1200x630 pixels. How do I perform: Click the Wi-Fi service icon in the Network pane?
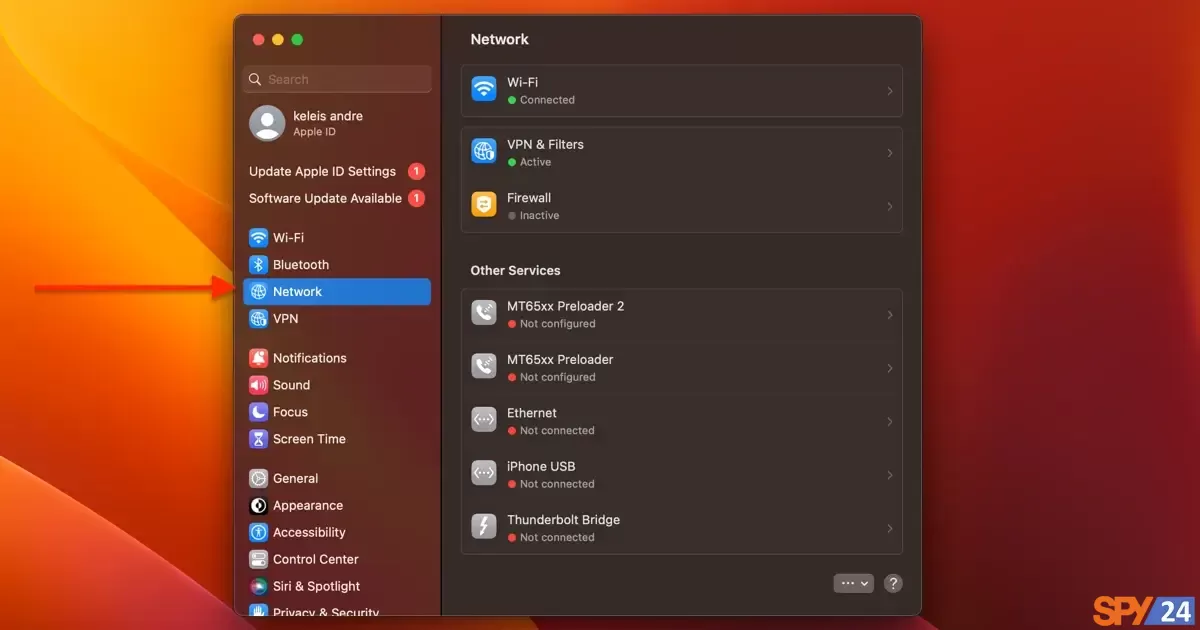click(484, 90)
